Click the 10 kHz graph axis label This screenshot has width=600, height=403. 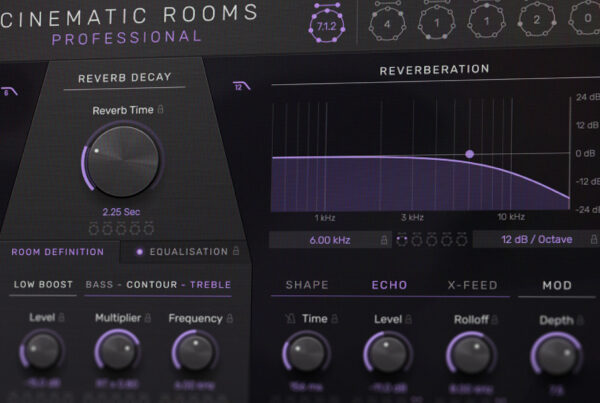point(511,217)
